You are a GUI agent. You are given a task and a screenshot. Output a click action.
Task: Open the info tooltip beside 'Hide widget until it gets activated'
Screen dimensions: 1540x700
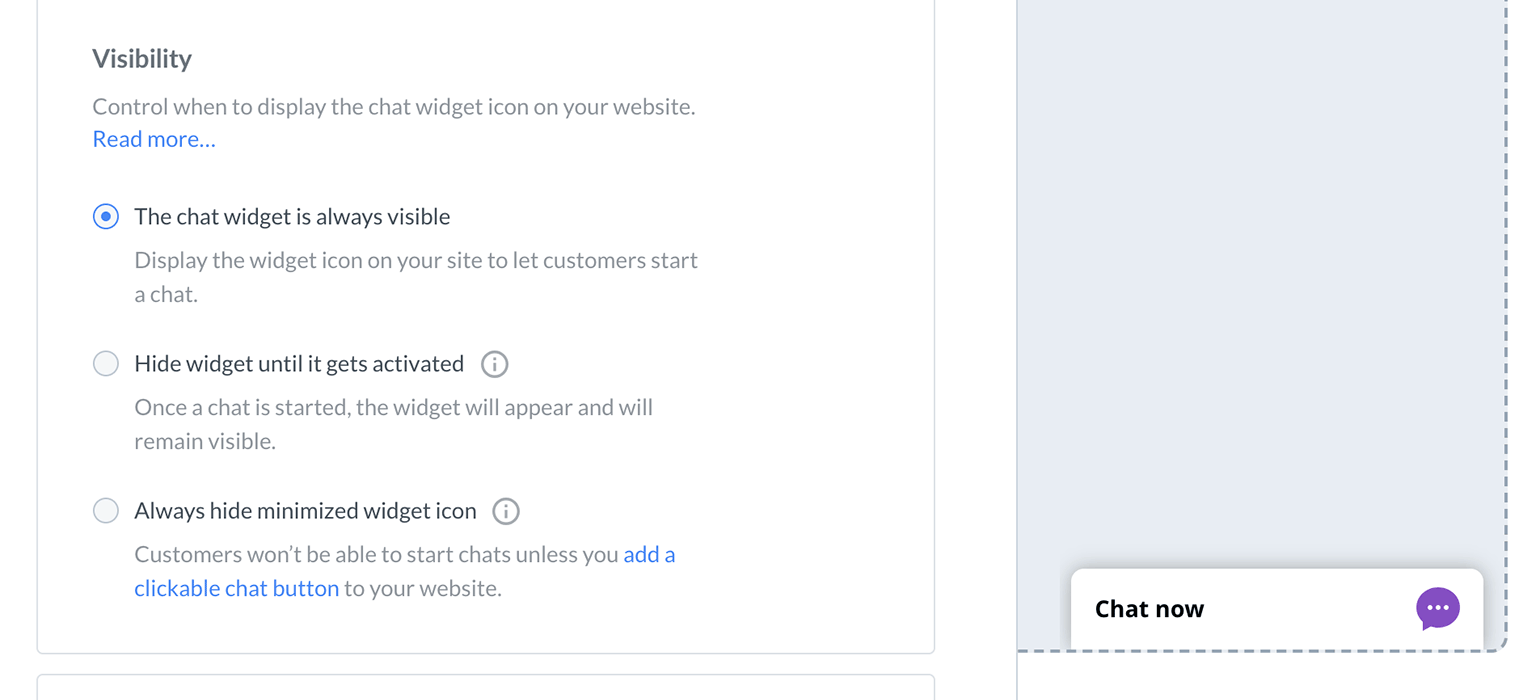(x=494, y=364)
